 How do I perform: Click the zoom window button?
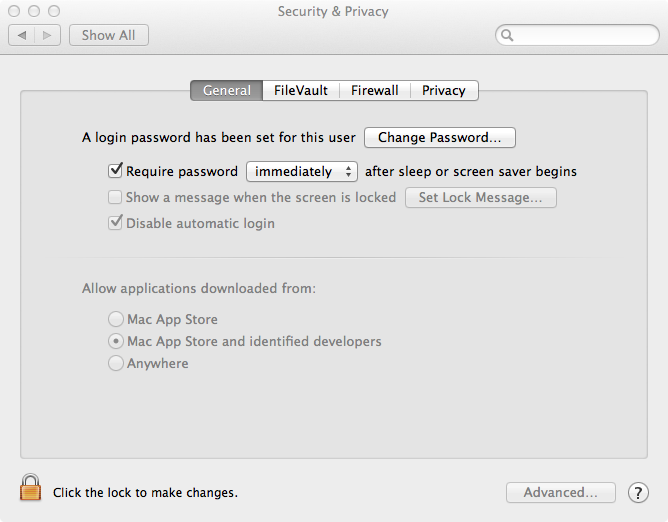click(x=52, y=11)
